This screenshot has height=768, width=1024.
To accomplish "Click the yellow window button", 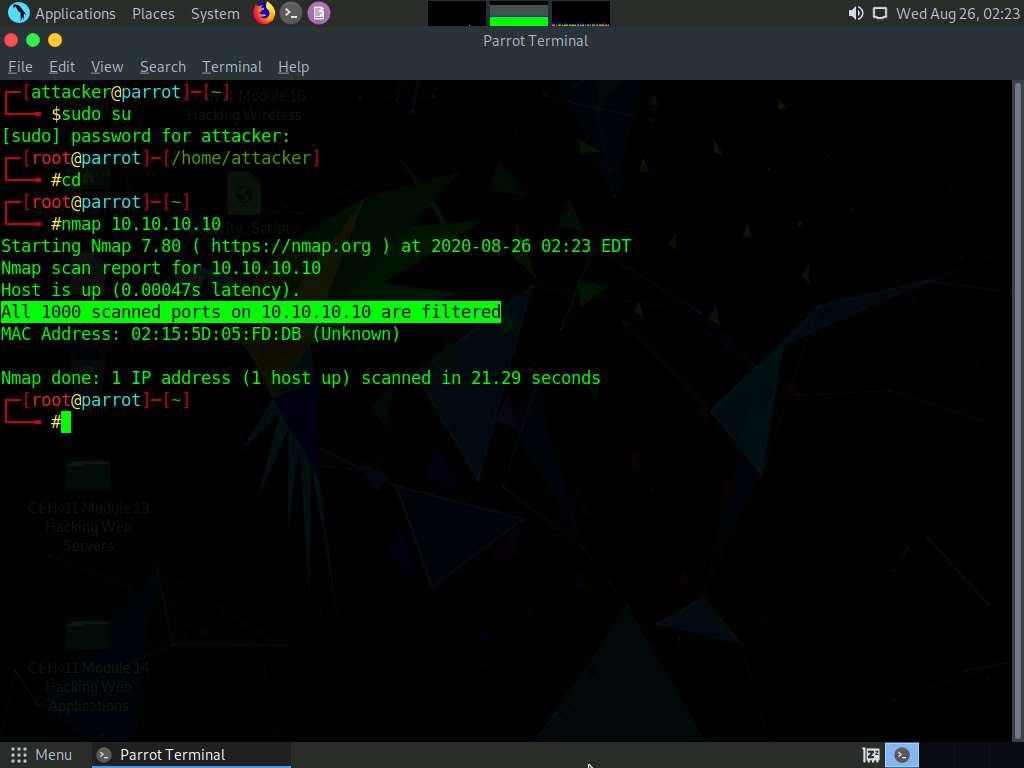I will coord(55,40).
